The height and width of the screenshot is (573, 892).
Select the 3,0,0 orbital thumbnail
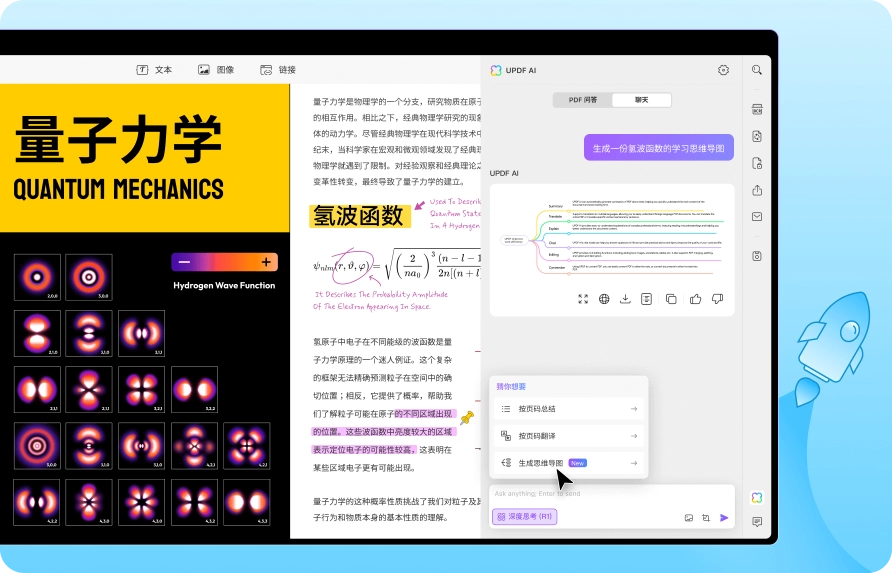point(89,277)
